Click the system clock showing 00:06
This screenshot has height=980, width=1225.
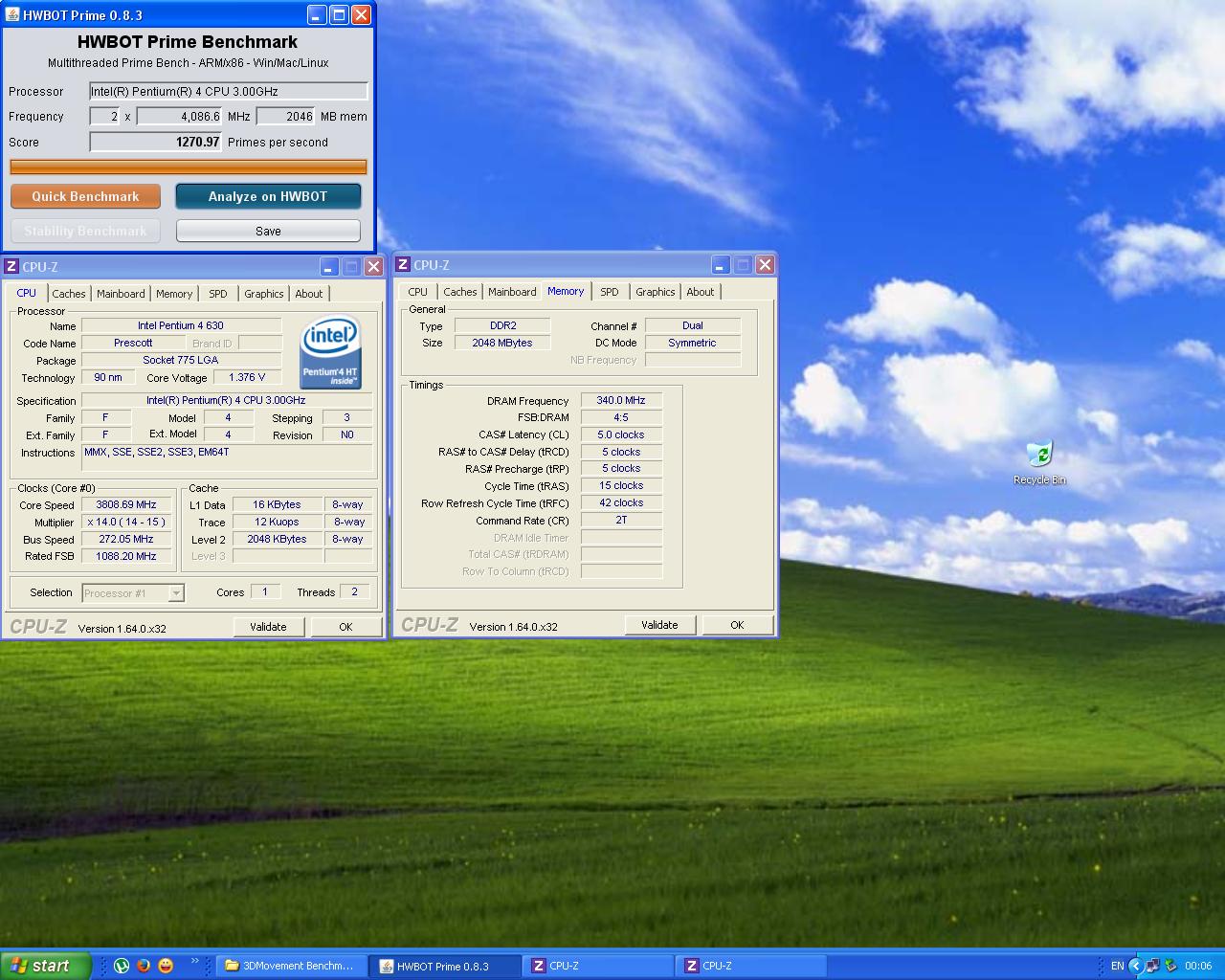[x=1198, y=966]
